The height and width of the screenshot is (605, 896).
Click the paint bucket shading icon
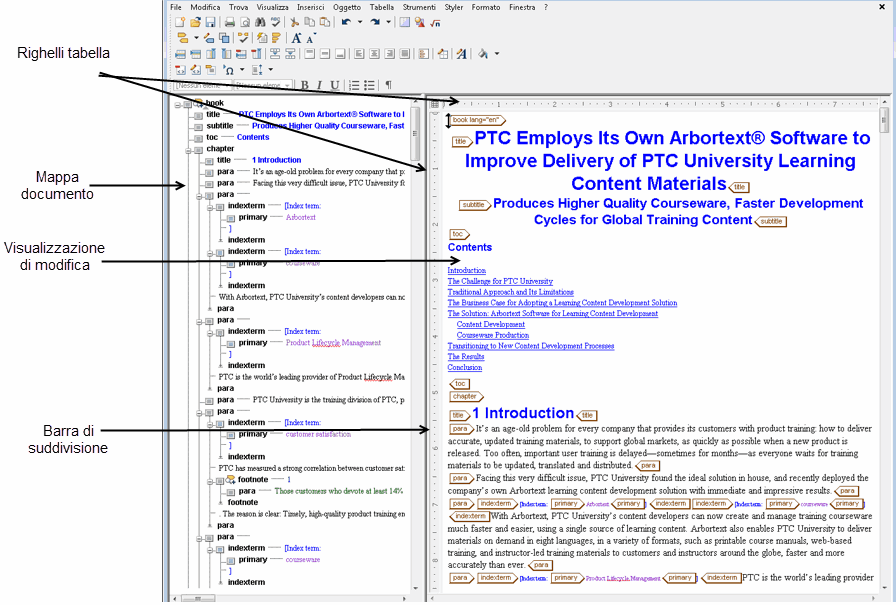coord(483,54)
